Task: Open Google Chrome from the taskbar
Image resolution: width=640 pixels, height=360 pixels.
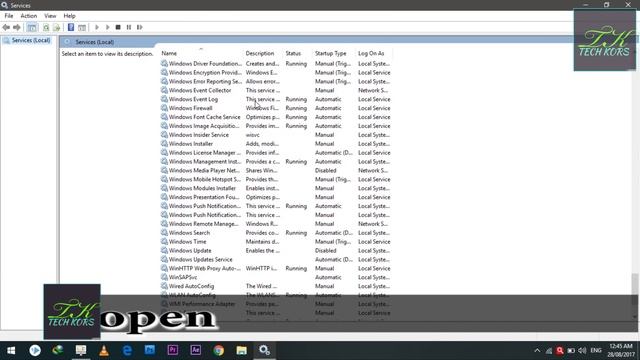Action: [218, 350]
